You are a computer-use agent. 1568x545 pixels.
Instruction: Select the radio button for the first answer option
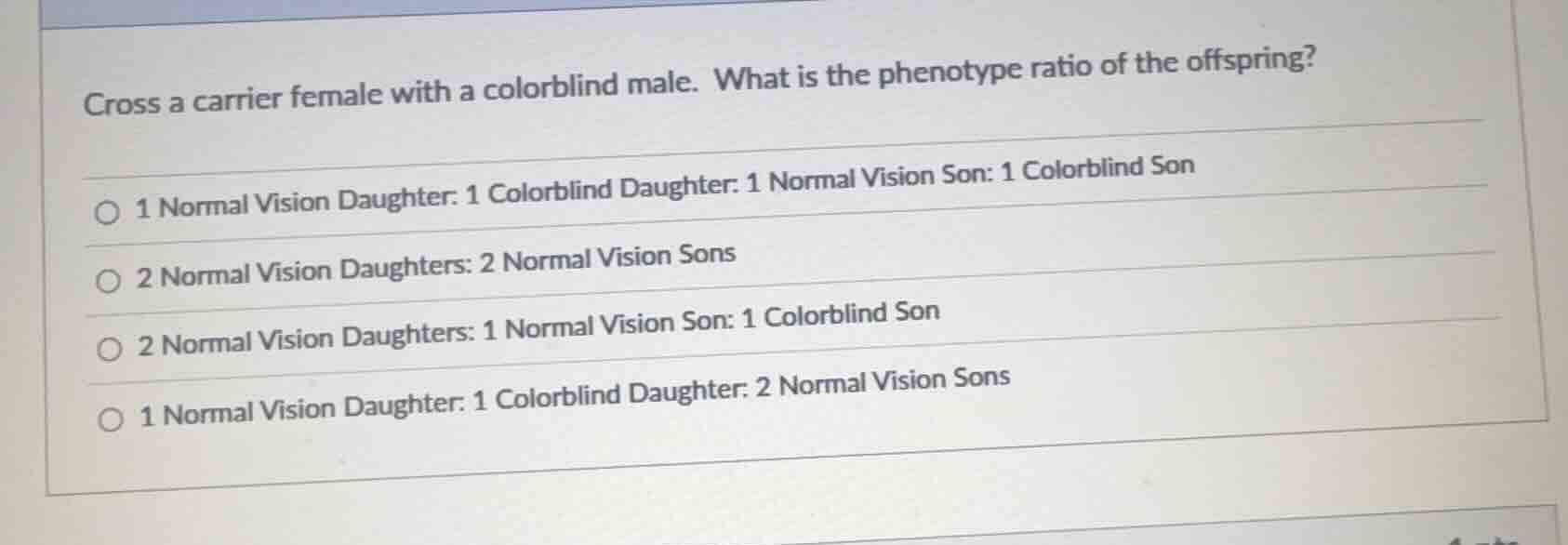[109, 210]
